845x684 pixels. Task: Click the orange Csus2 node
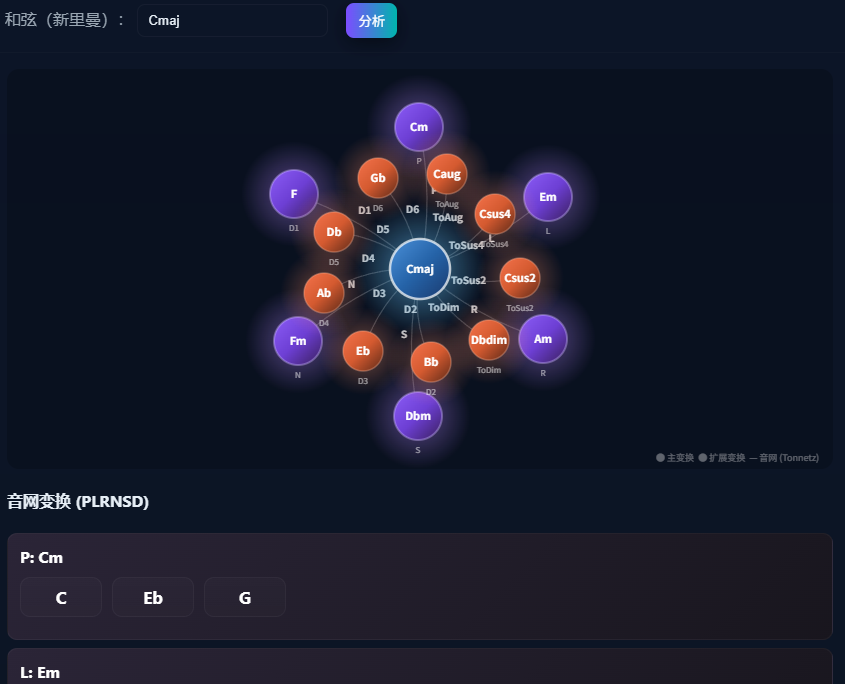(520, 278)
